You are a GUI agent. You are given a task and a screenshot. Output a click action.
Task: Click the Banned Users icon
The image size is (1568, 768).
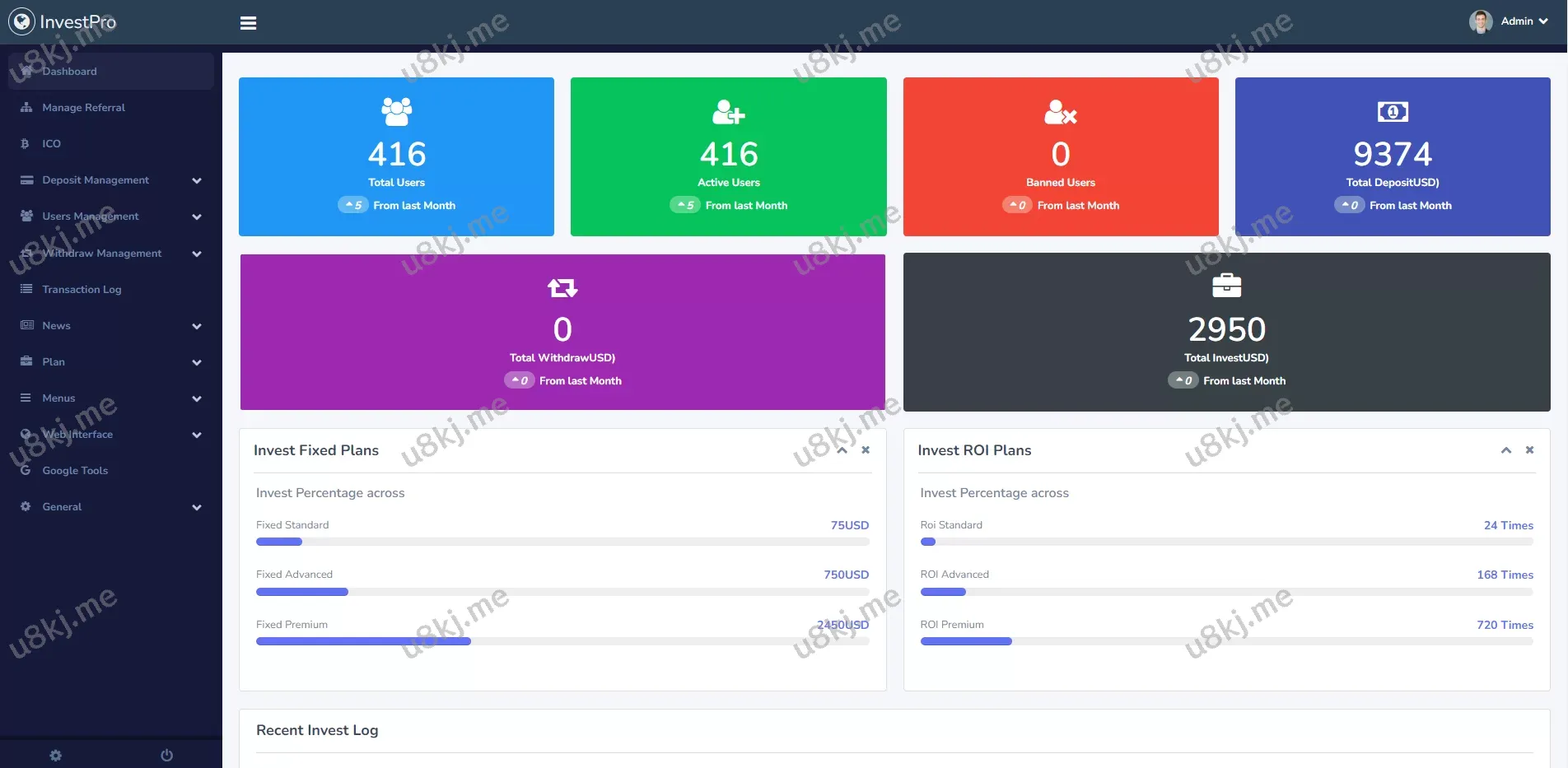tap(1060, 111)
